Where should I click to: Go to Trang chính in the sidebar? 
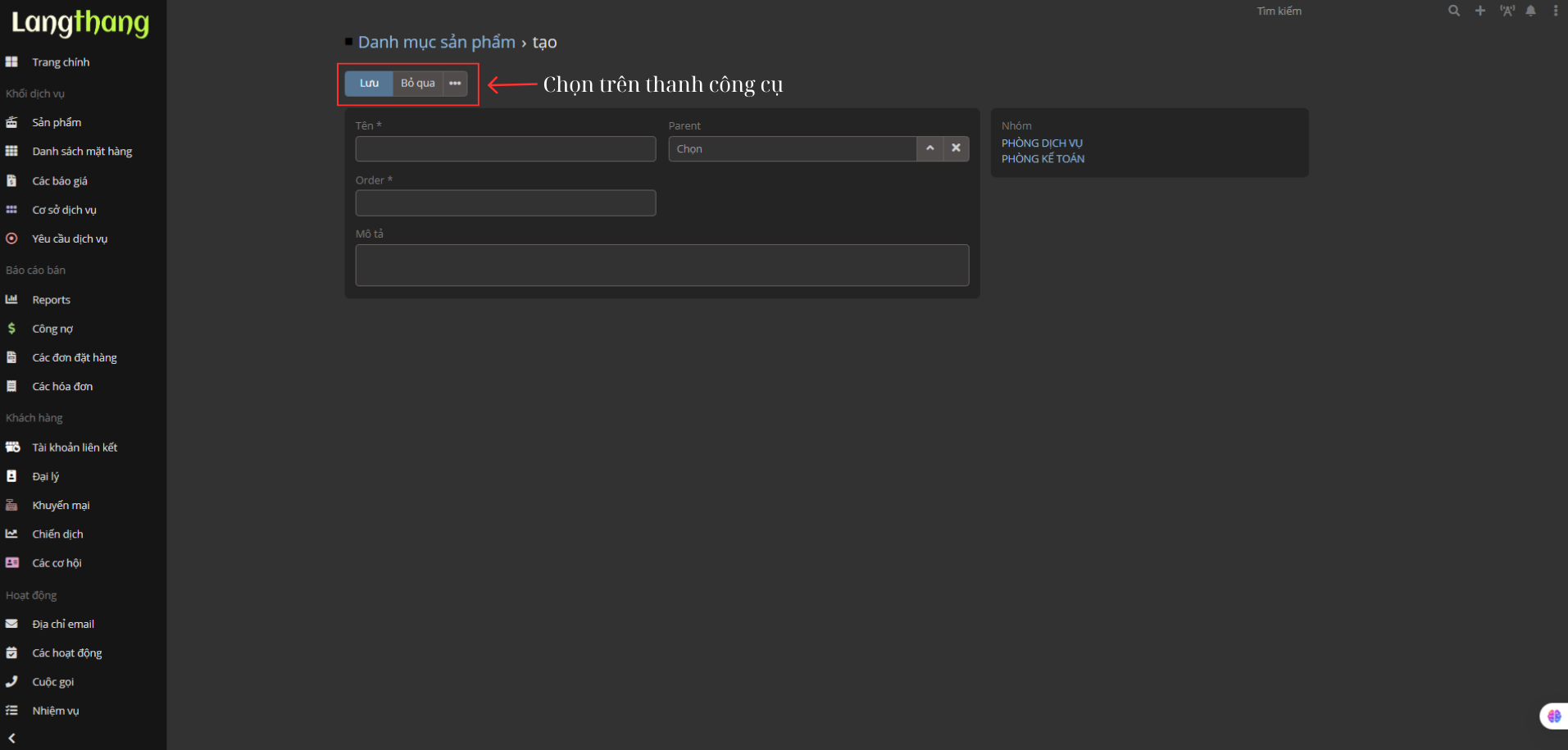coord(61,62)
